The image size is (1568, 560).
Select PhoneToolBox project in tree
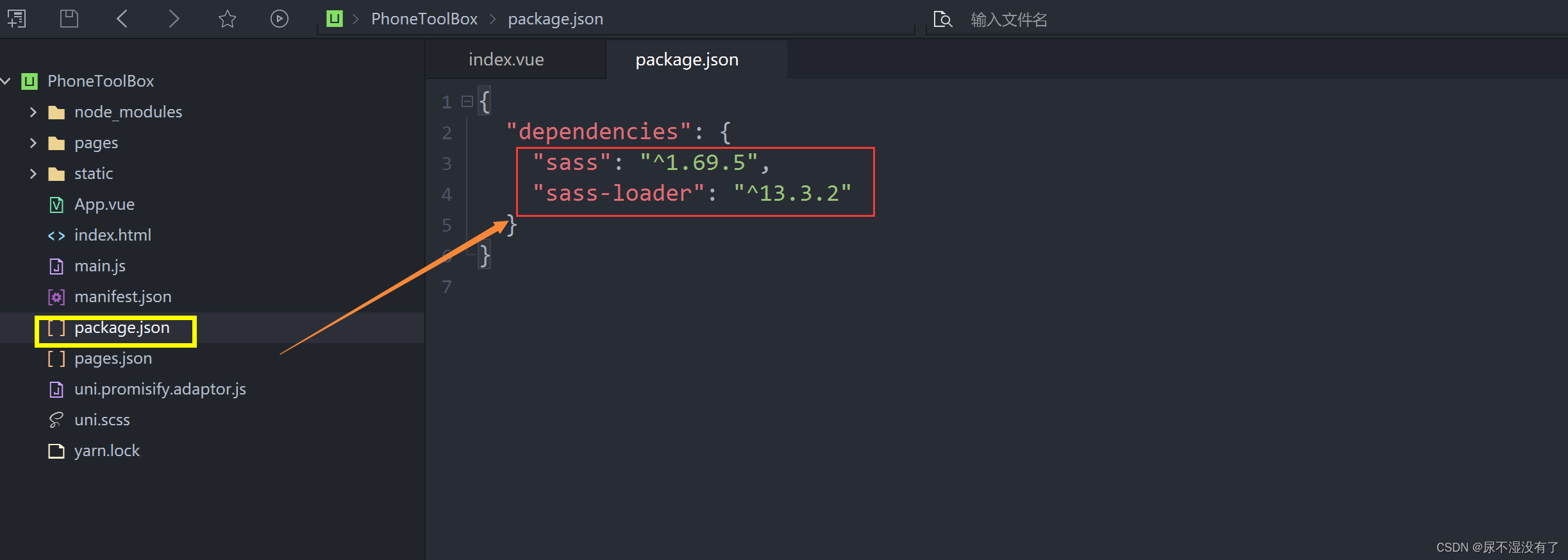click(101, 81)
